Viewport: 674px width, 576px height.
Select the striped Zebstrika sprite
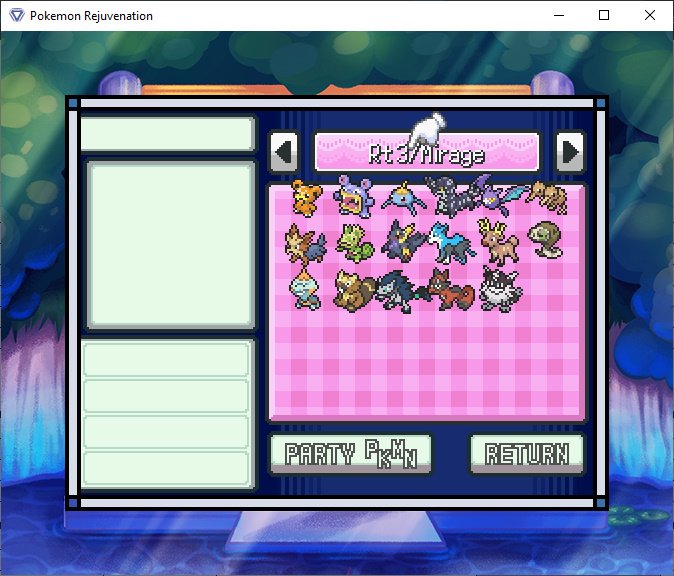tap(452, 196)
